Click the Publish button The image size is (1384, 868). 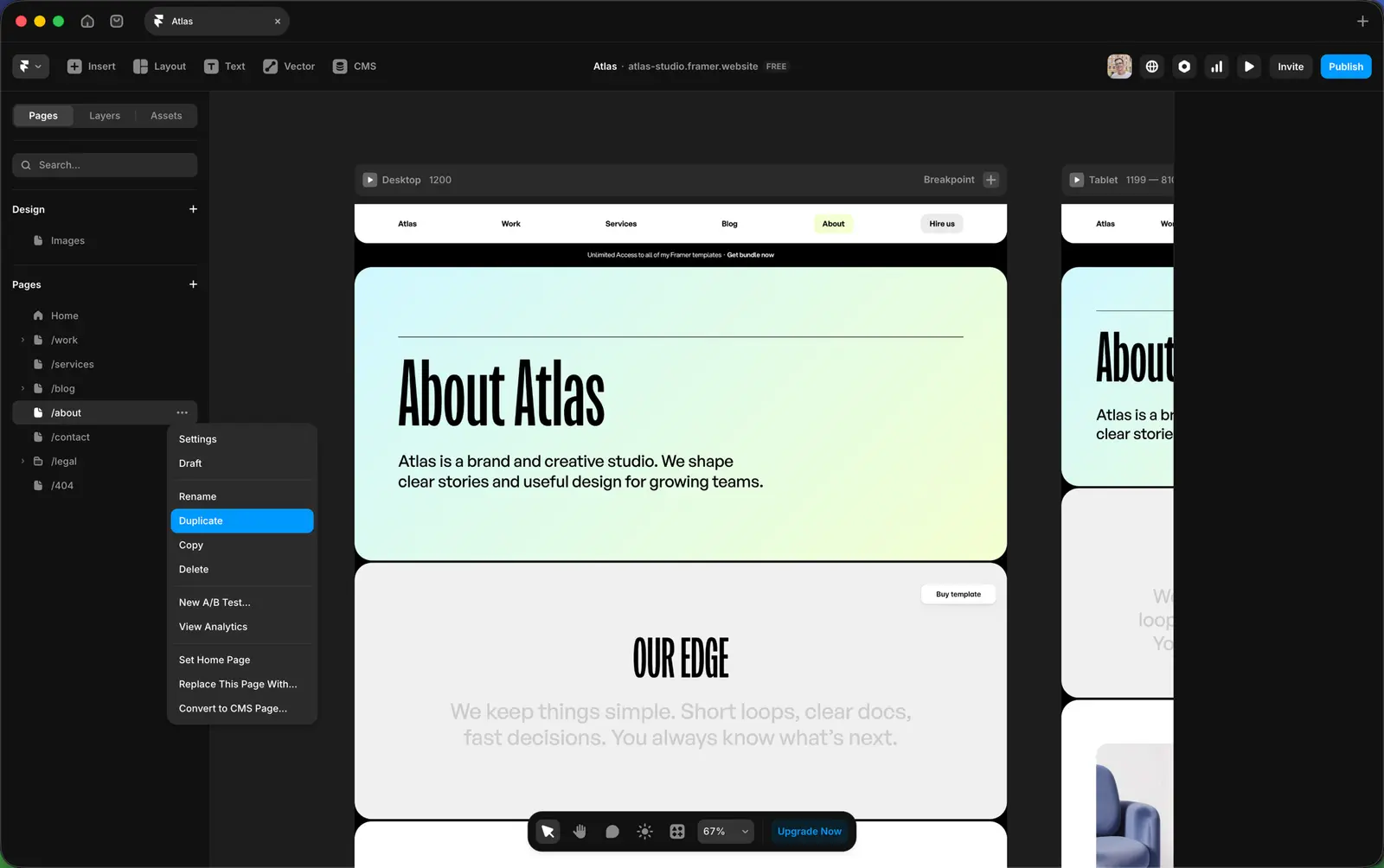point(1346,67)
